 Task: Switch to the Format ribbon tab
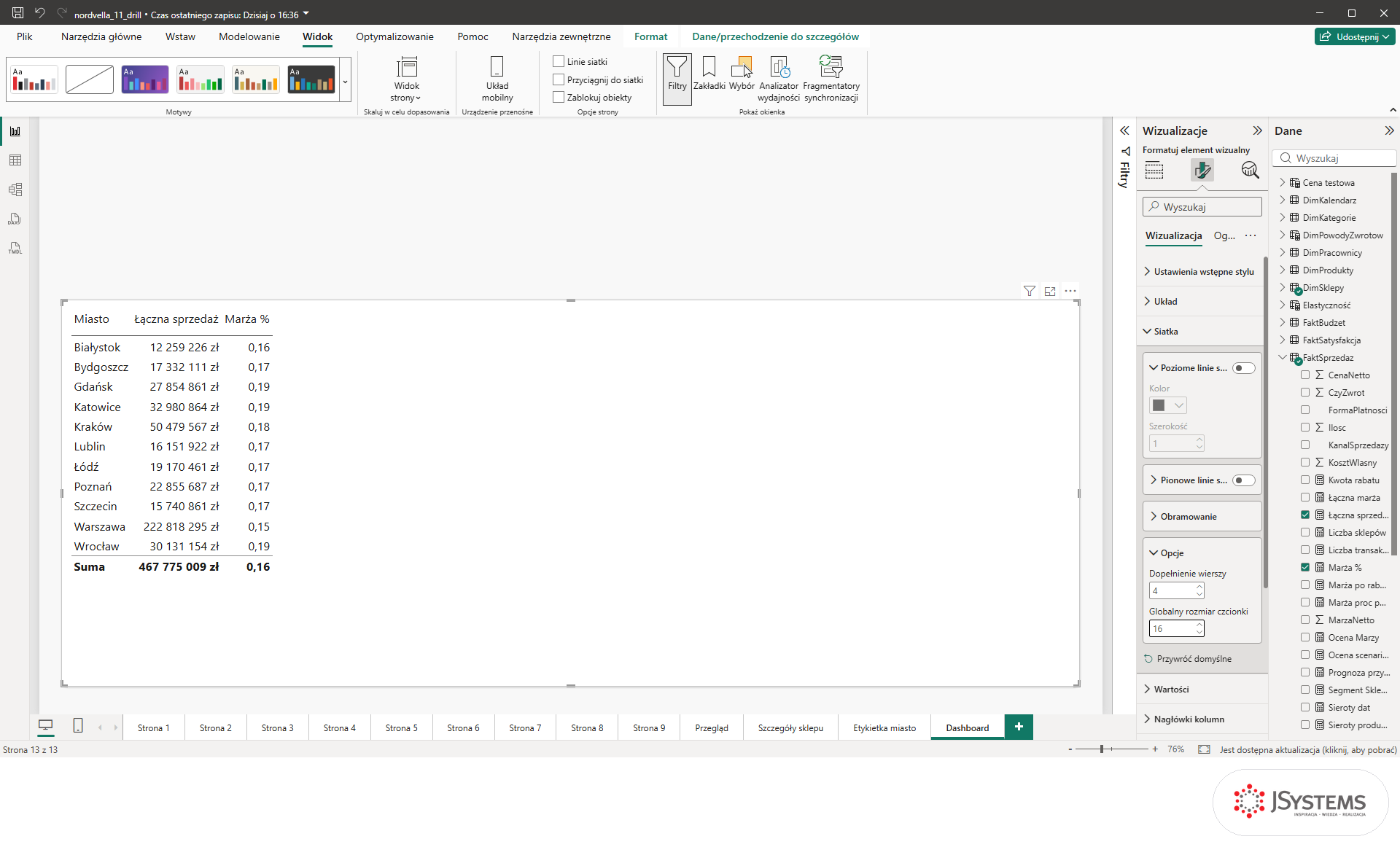[650, 36]
